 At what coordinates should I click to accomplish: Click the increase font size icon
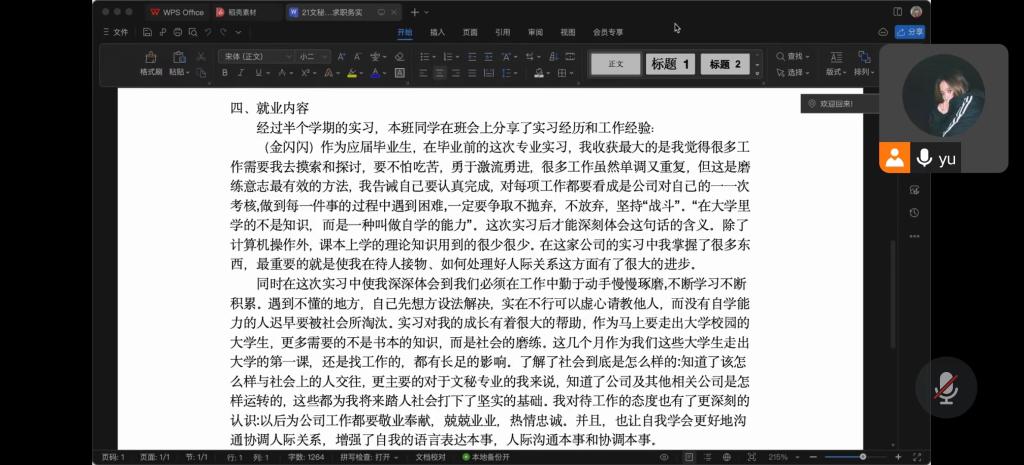tap(341, 57)
